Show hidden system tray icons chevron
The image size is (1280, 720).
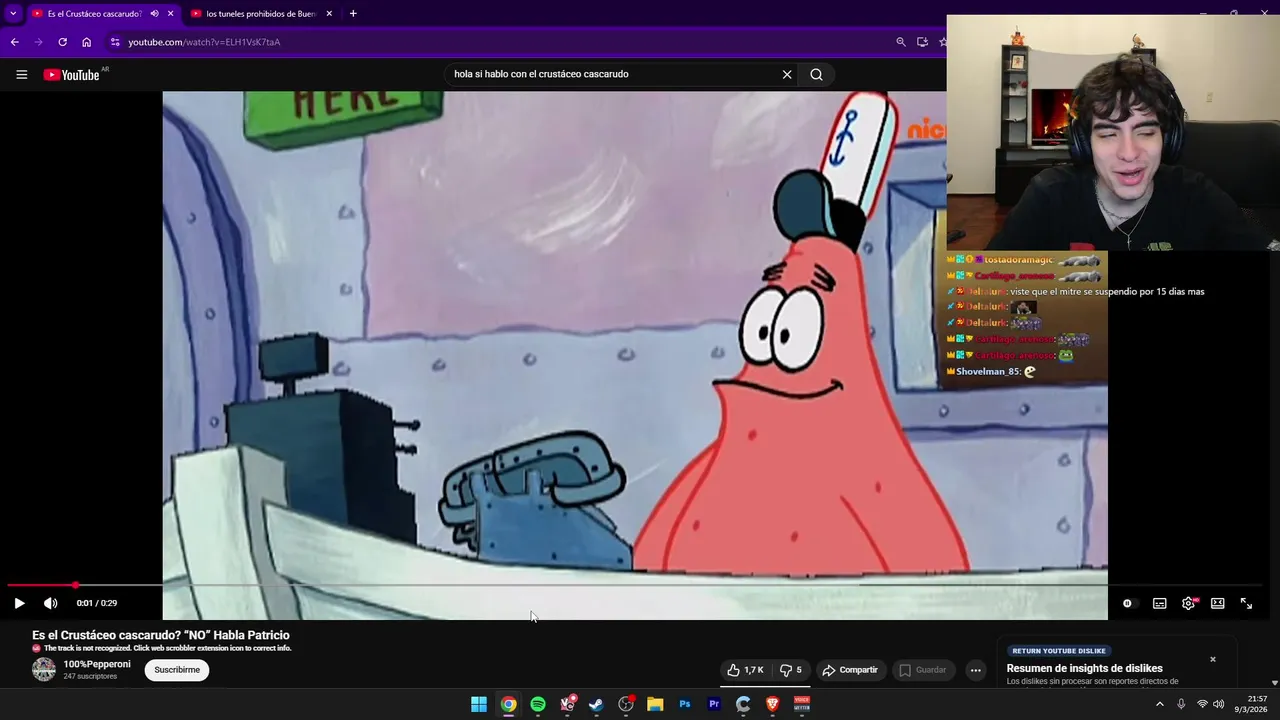pyautogui.click(x=1160, y=704)
